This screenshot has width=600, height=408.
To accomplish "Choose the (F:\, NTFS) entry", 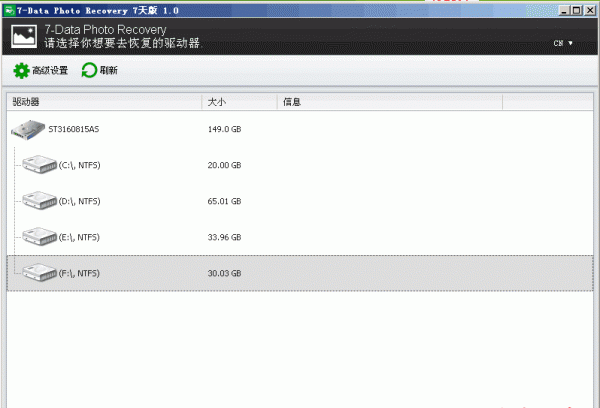I will pos(79,273).
